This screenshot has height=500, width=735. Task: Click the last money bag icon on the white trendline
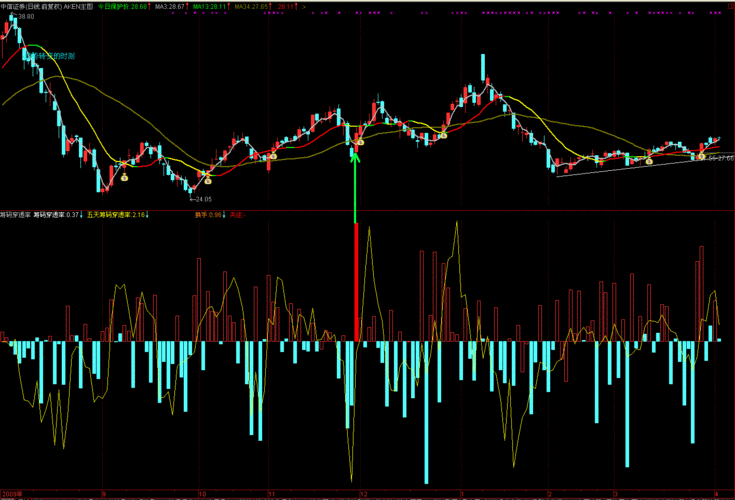701,156
